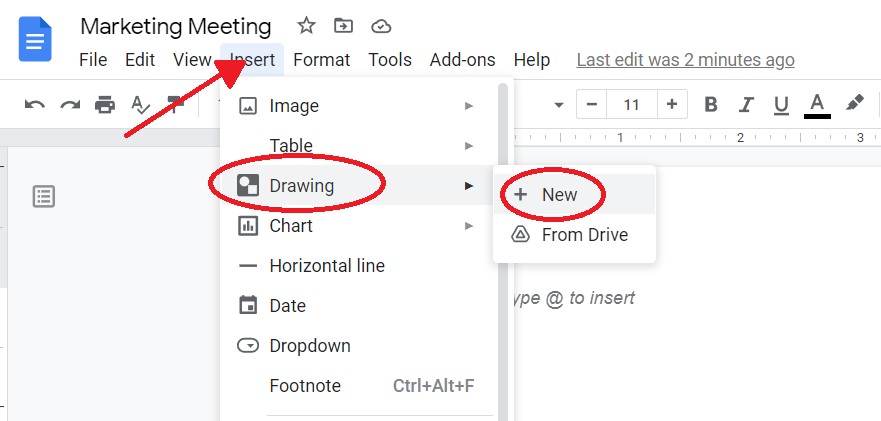Viewport: 881px width, 421px height.
Task: Increase the font size
Action: pyautogui.click(x=672, y=105)
